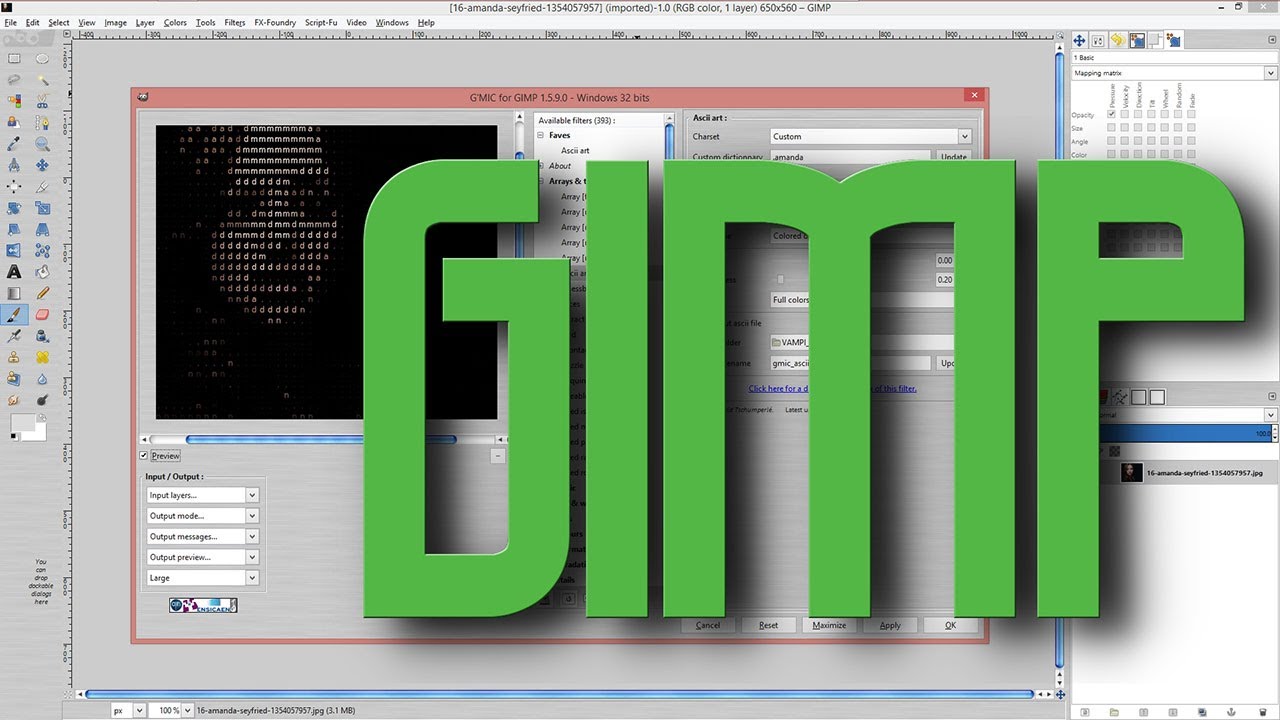The image size is (1280, 720).
Task: Open the Input layers dropdown
Action: pyautogui.click(x=203, y=495)
